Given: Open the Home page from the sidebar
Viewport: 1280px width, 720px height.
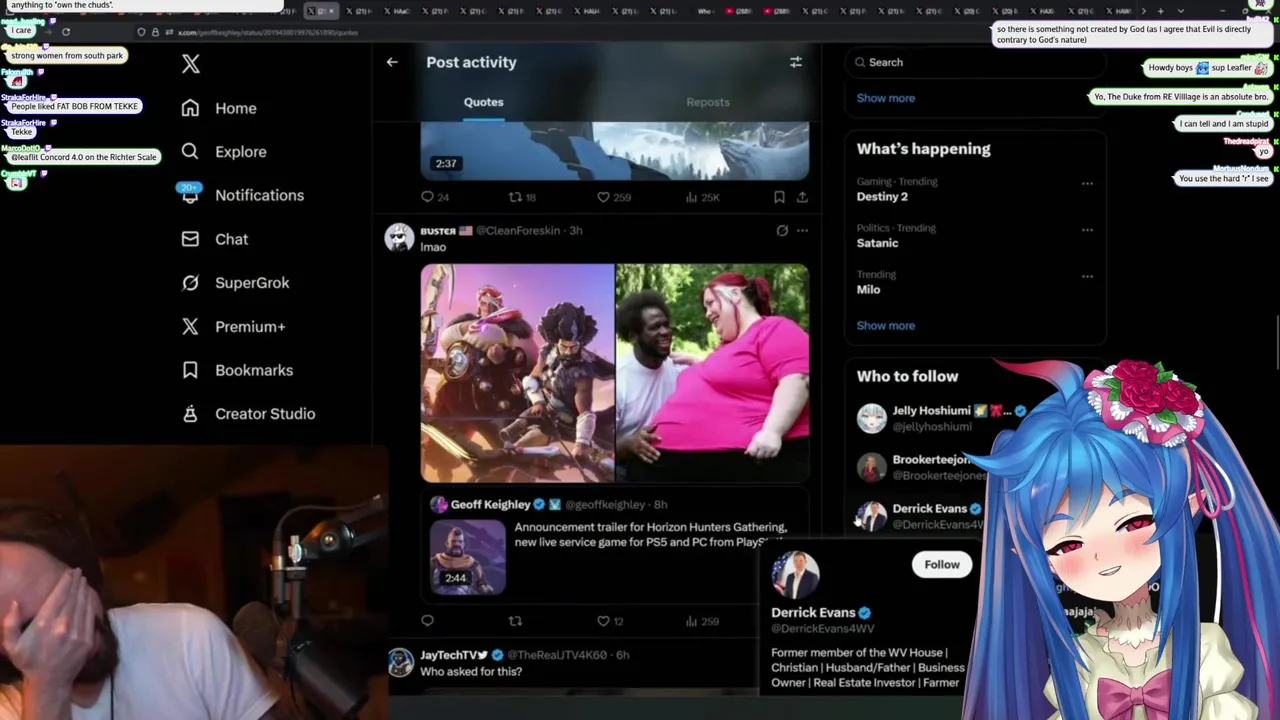Looking at the screenshot, I should (x=219, y=108).
